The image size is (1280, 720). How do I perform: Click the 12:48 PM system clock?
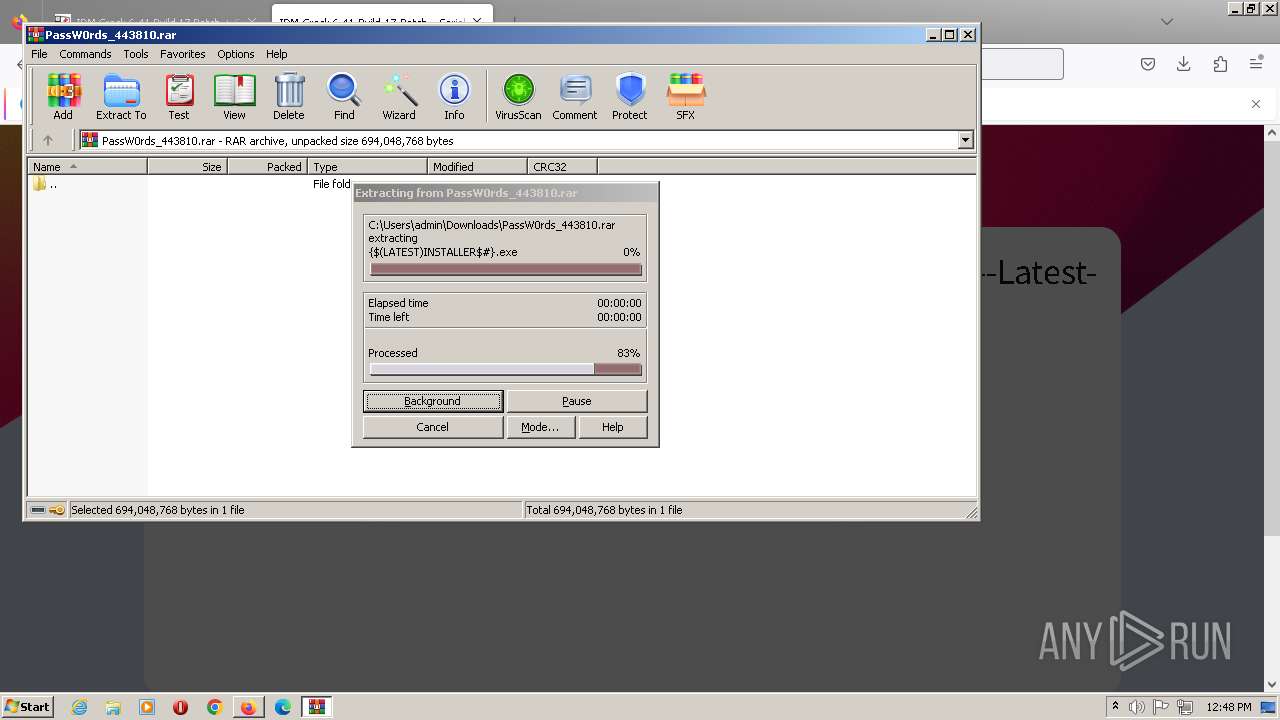coord(1229,707)
